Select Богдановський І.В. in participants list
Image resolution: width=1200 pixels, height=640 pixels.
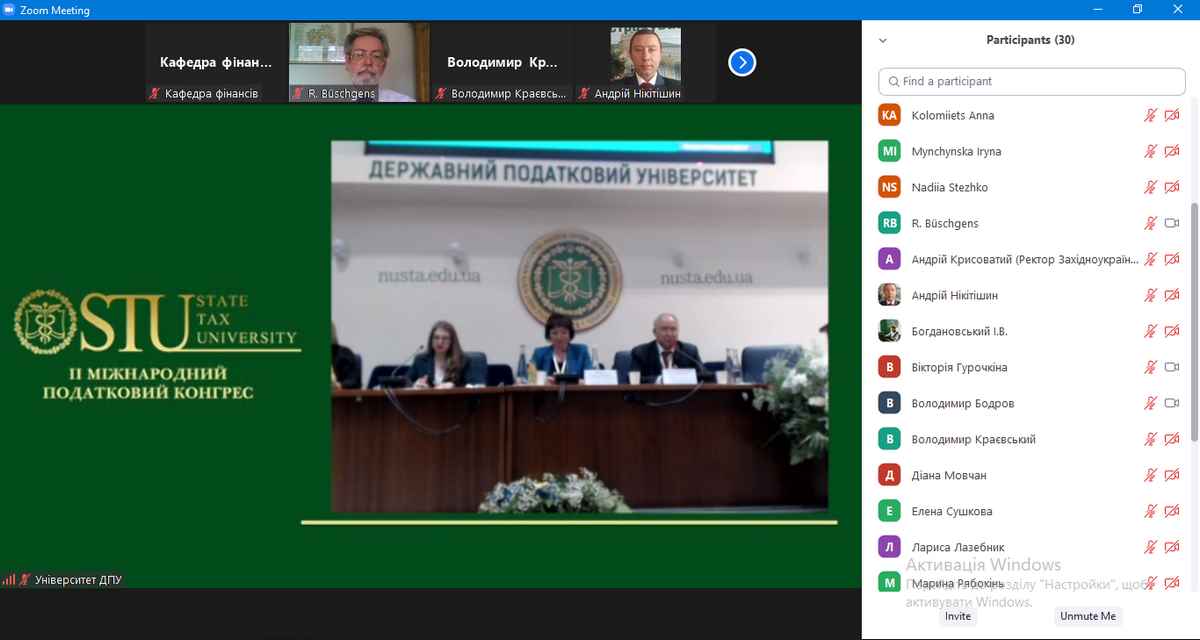pyautogui.click(x=951, y=332)
